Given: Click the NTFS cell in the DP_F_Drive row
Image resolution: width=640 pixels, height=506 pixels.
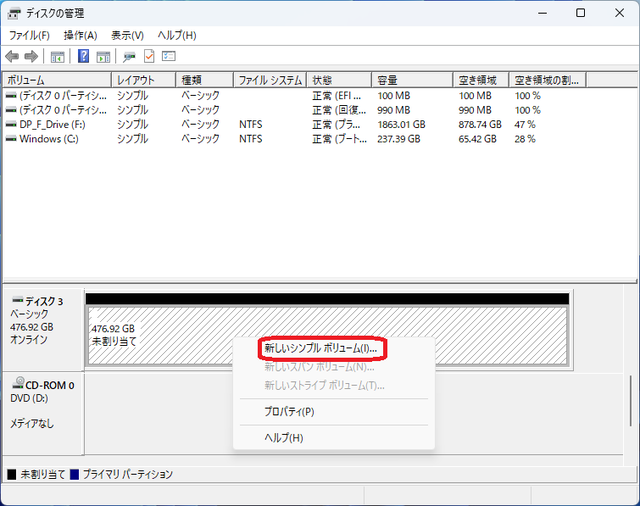Looking at the screenshot, I should [251, 124].
